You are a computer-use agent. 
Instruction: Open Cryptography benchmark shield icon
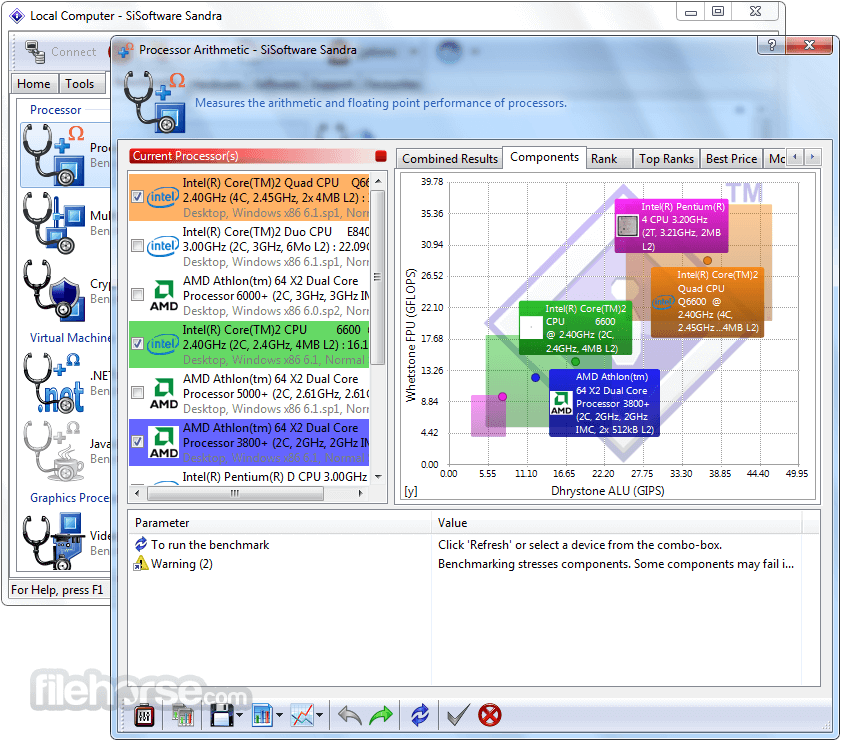(54, 291)
